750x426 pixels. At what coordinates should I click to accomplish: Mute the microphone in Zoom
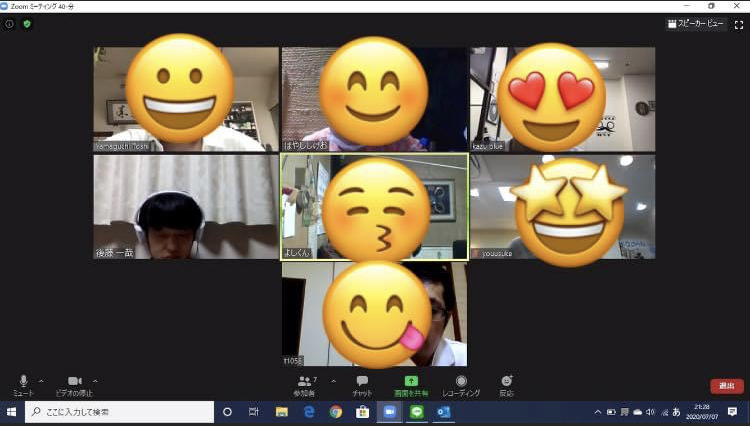pos(23,385)
